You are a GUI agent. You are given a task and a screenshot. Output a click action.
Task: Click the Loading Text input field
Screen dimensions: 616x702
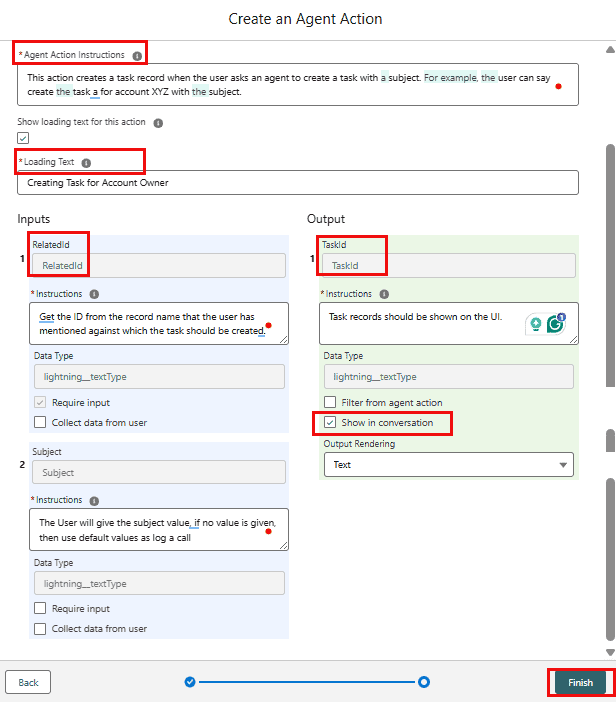point(298,183)
